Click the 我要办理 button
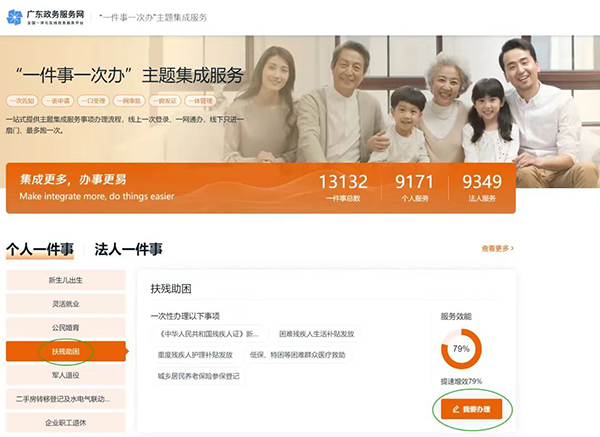 [471, 409]
